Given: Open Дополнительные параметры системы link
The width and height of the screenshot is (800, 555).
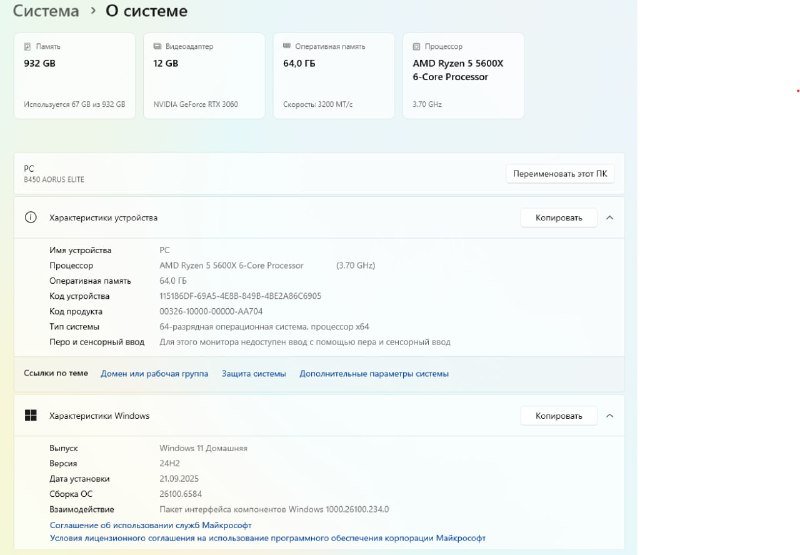Looking at the screenshot, I should point(374,373).
